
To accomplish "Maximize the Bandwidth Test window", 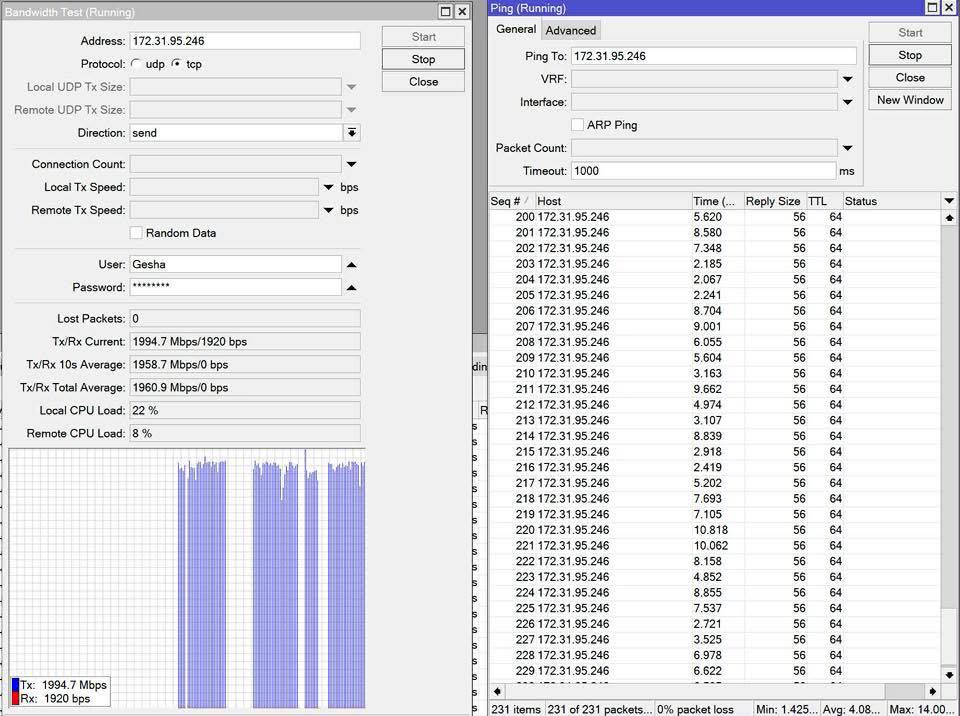I will click(446, 12).
